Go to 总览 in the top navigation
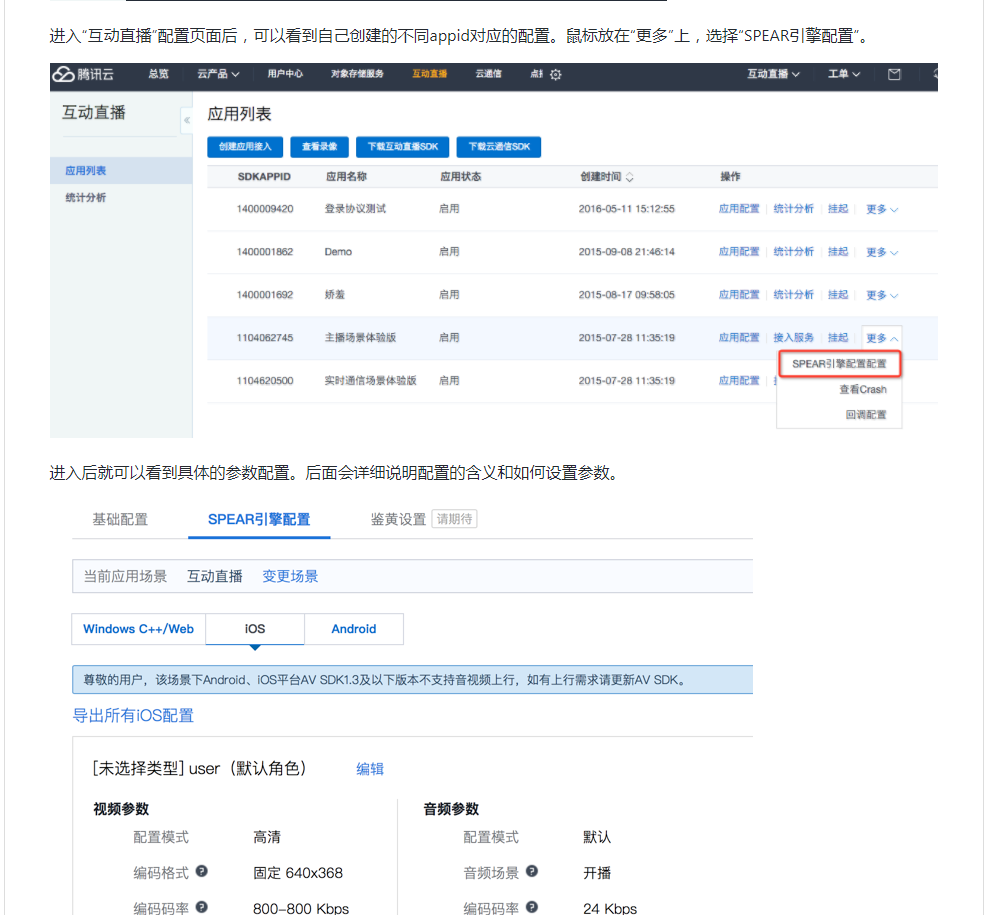The width and height of the screenshot is (1004, 915). point(158,74)
